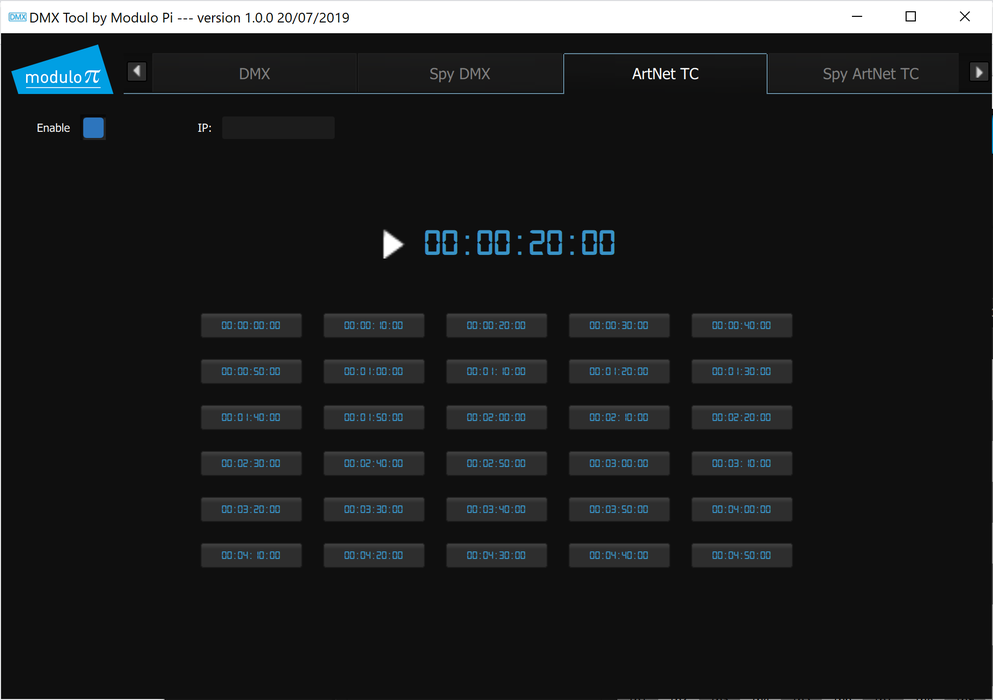The height and width of the screenshot is (700, 993).
Task: Click the 00:01:30:00 preset button
Action: [x=742, y=371]
